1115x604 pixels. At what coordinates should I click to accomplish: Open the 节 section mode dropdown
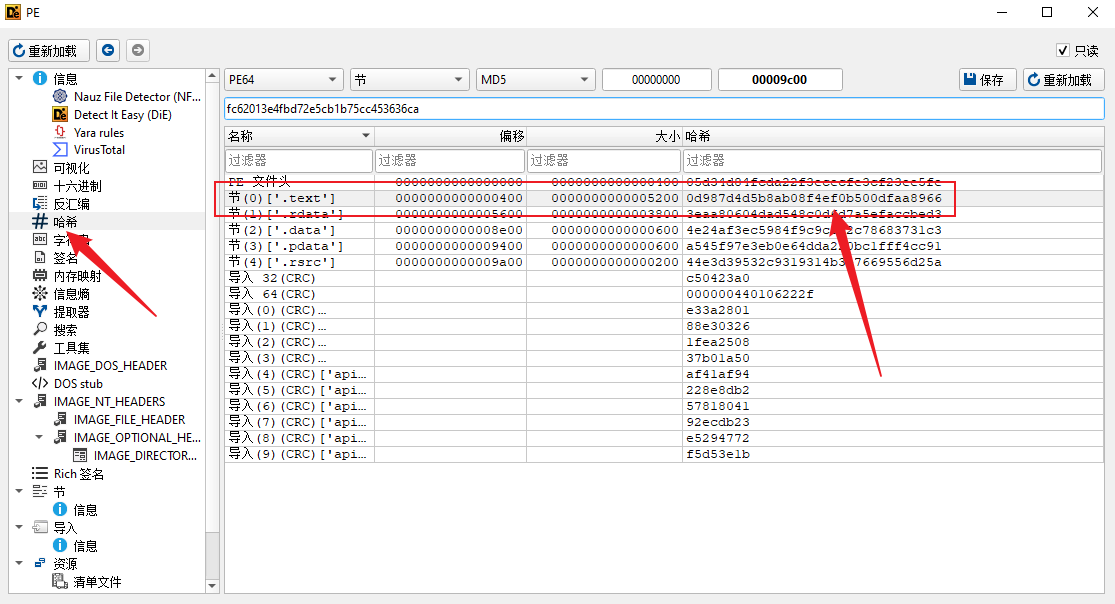coord(409,80)
